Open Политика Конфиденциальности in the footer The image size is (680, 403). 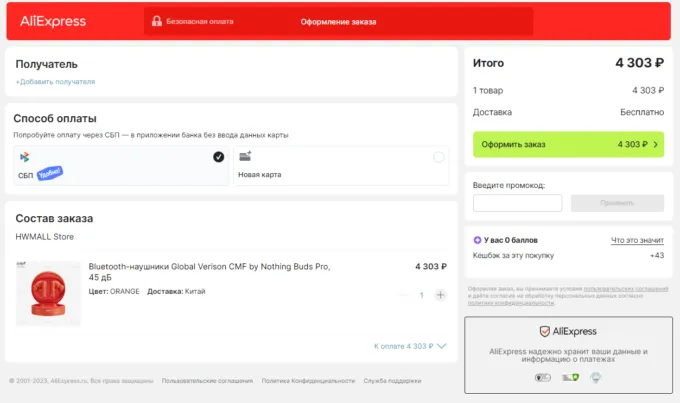pyautogui.click(x=308, y=381)
